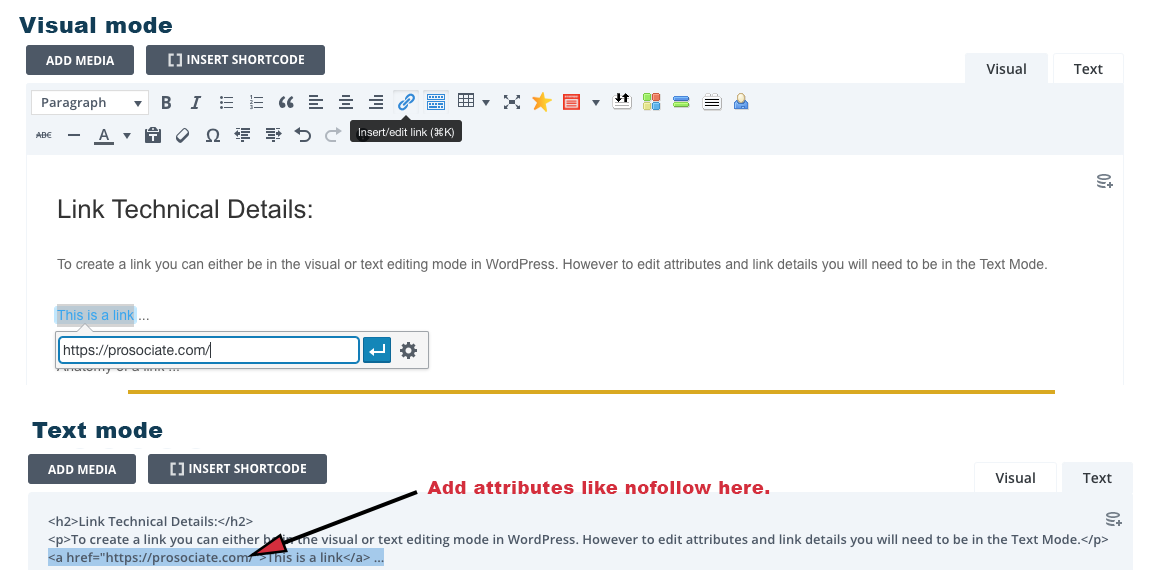Click the yellow star toolbar icon

(x=541, y=102)
